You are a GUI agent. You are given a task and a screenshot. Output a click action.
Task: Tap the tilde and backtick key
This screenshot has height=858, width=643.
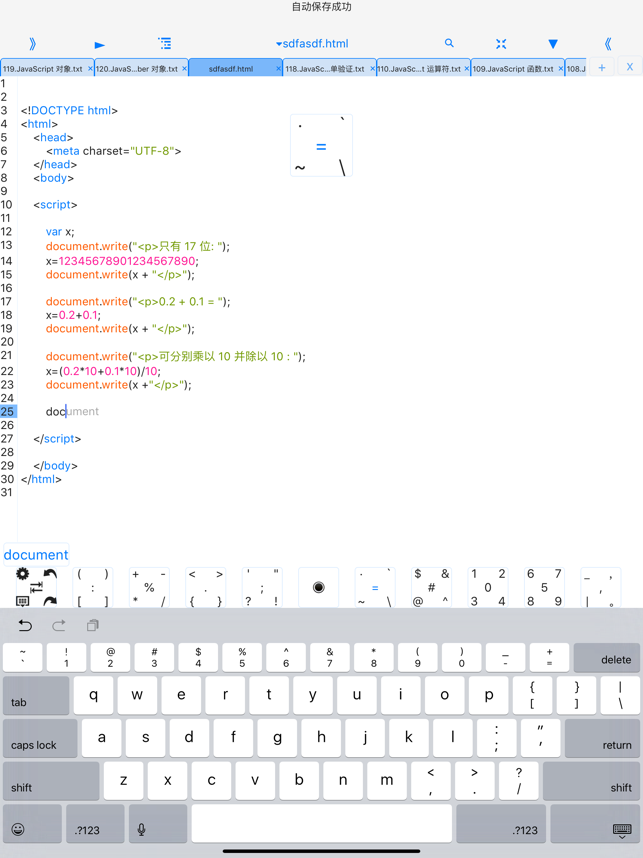click(22, 658)
